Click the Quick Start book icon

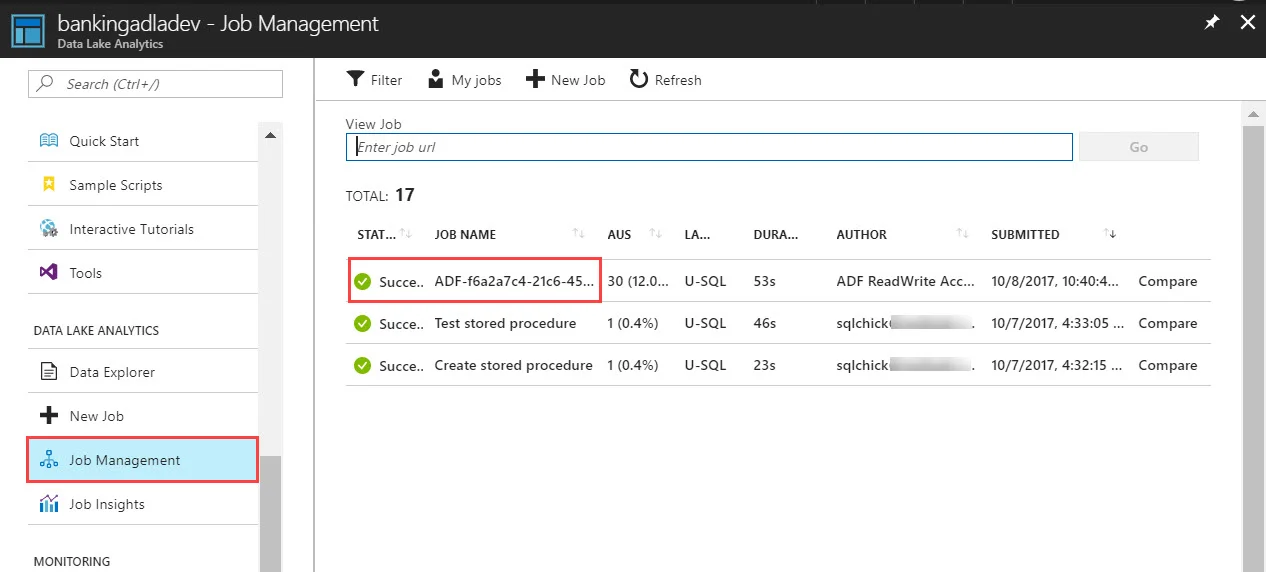(49, 141)
